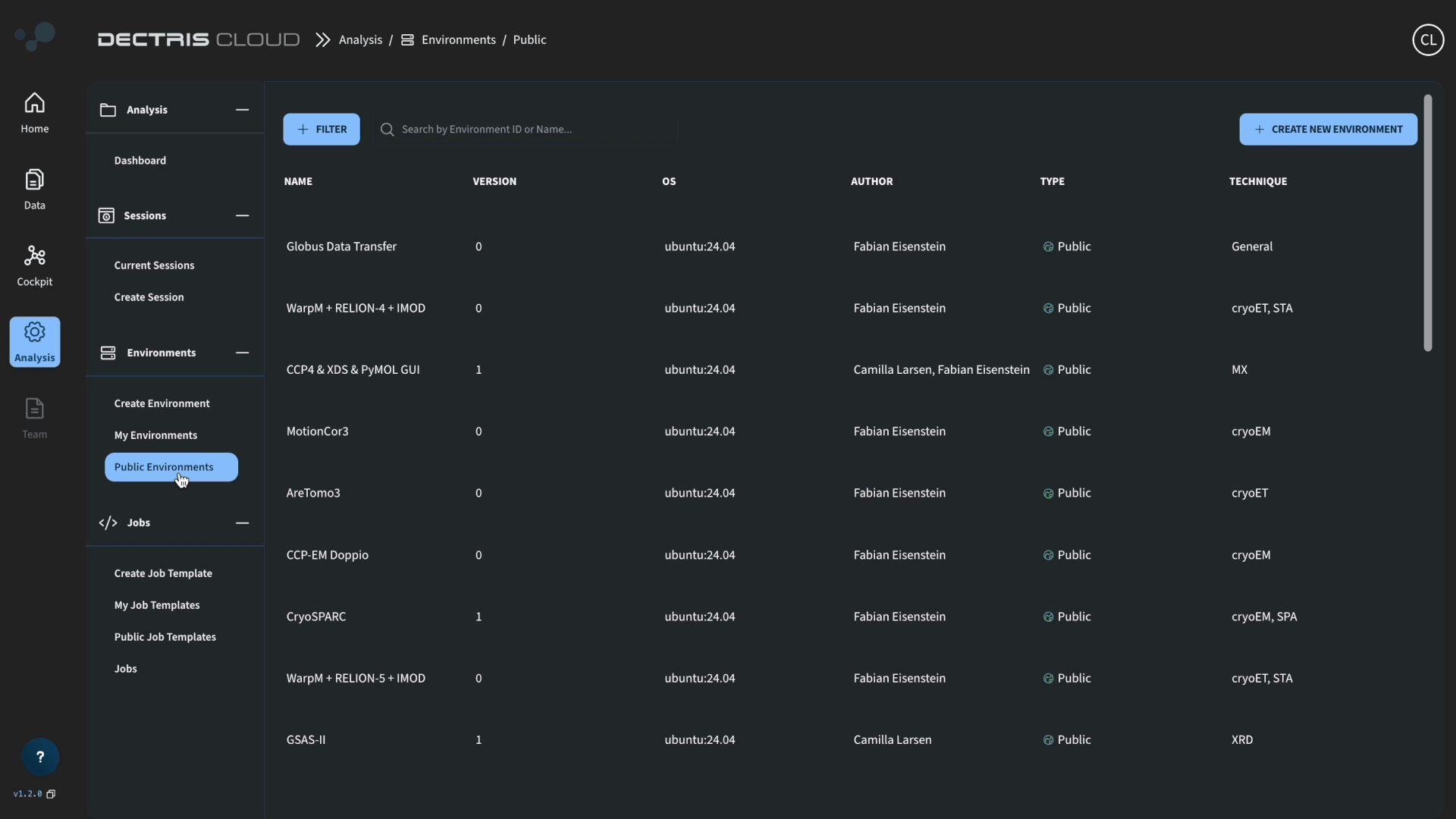Click the Sessions panel icon
The width and height of the screenshot is (1456, 819).
[x=106, y=216]
